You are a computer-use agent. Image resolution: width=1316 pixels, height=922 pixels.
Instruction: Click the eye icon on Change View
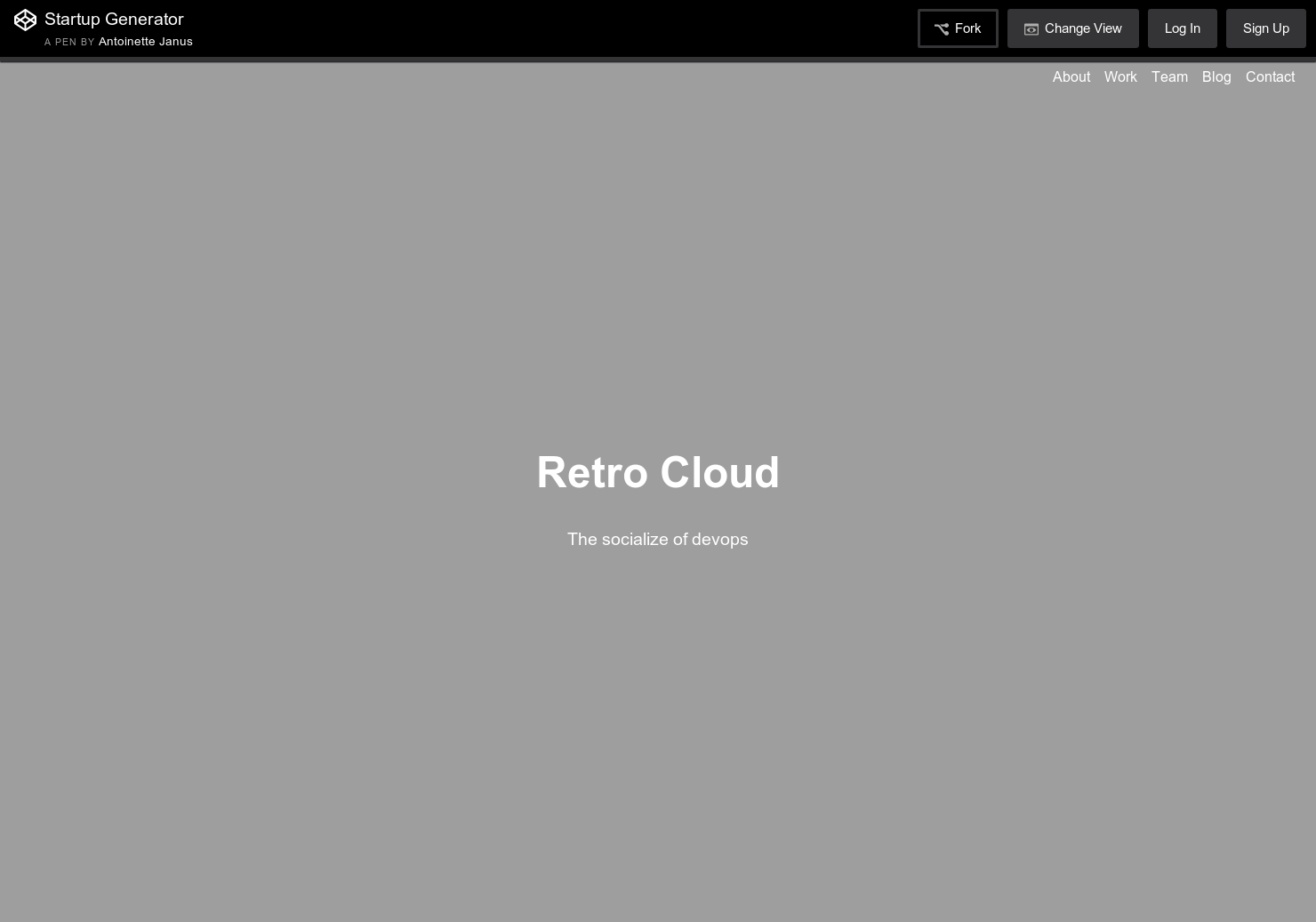[x=1031, y=28]
